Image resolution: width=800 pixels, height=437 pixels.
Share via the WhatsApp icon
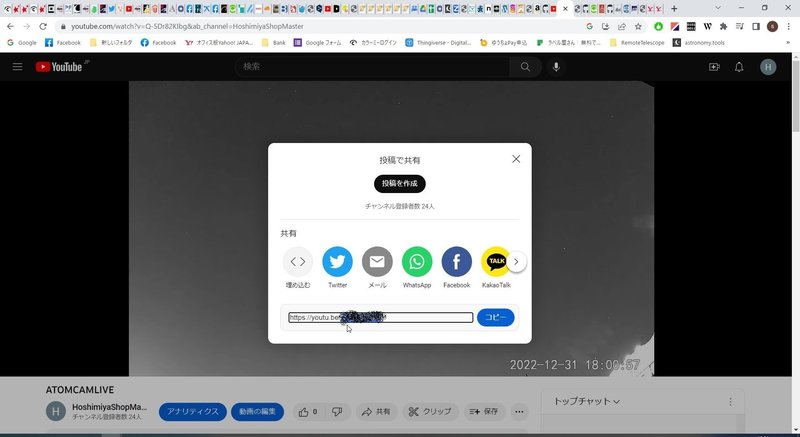coord(417,262)
